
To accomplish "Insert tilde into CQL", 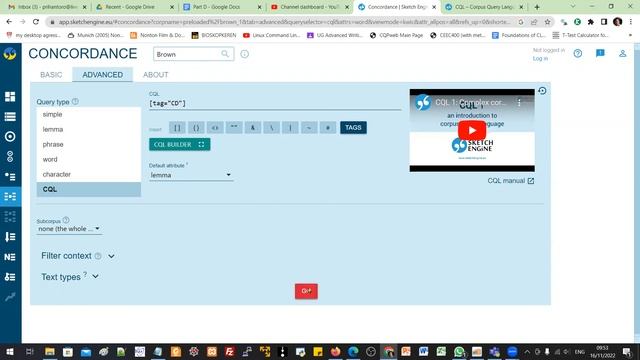I will 309,128.
